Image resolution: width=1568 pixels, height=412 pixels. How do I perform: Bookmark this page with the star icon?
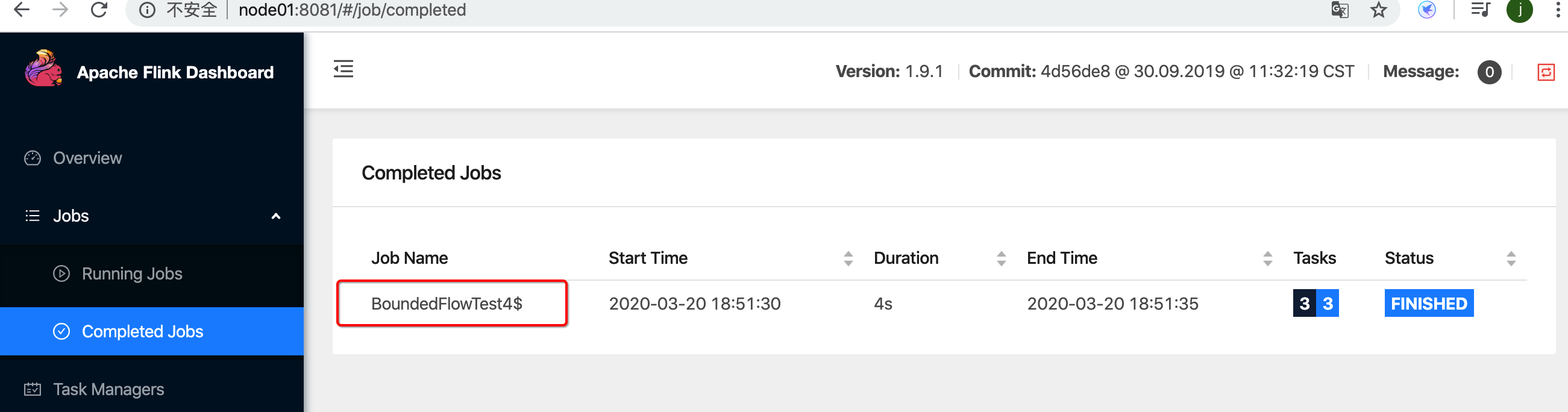click(x=1379, y=10)
